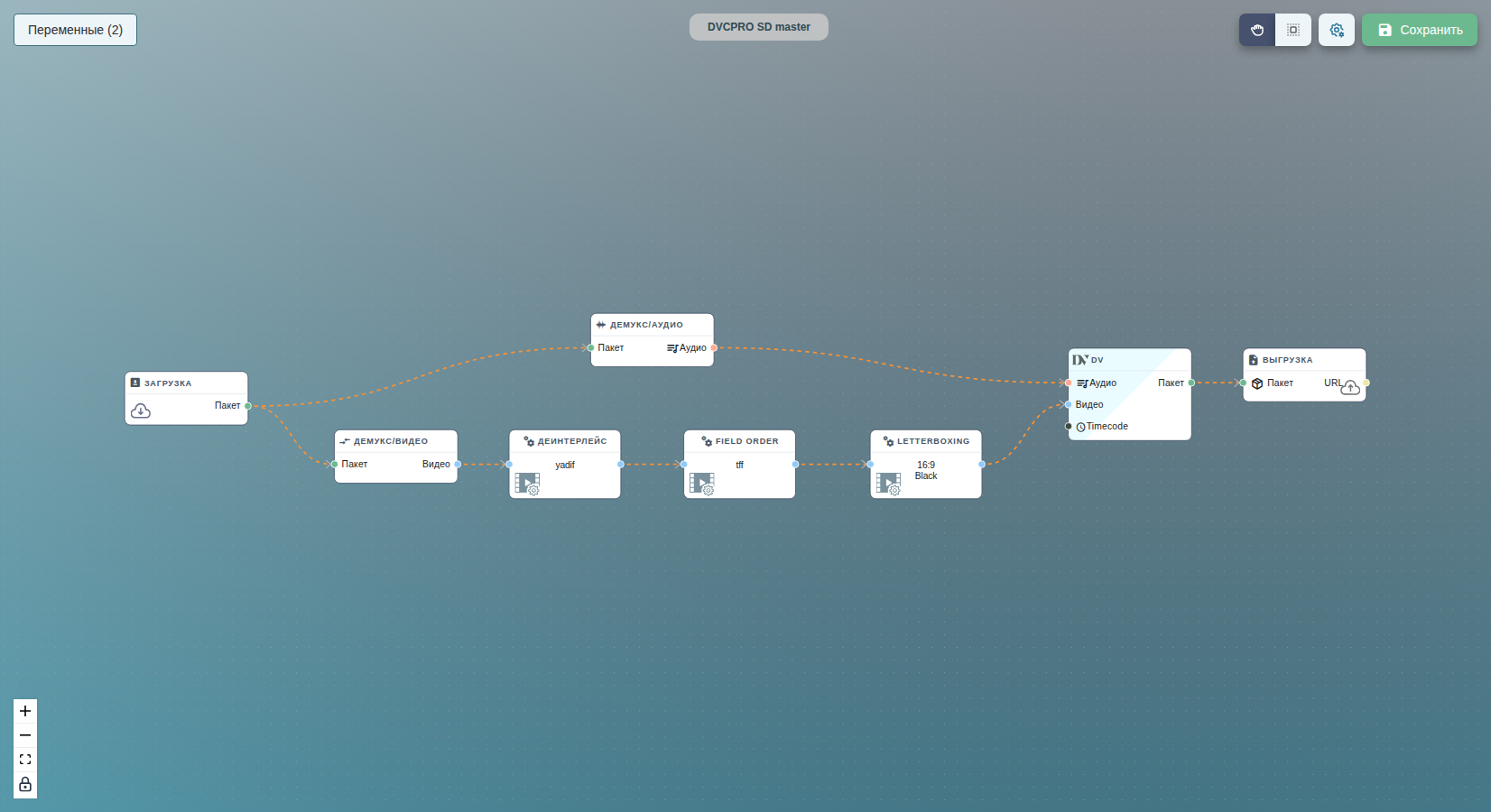
Task: Select the Загрузка node header
Action: (186, 383)
